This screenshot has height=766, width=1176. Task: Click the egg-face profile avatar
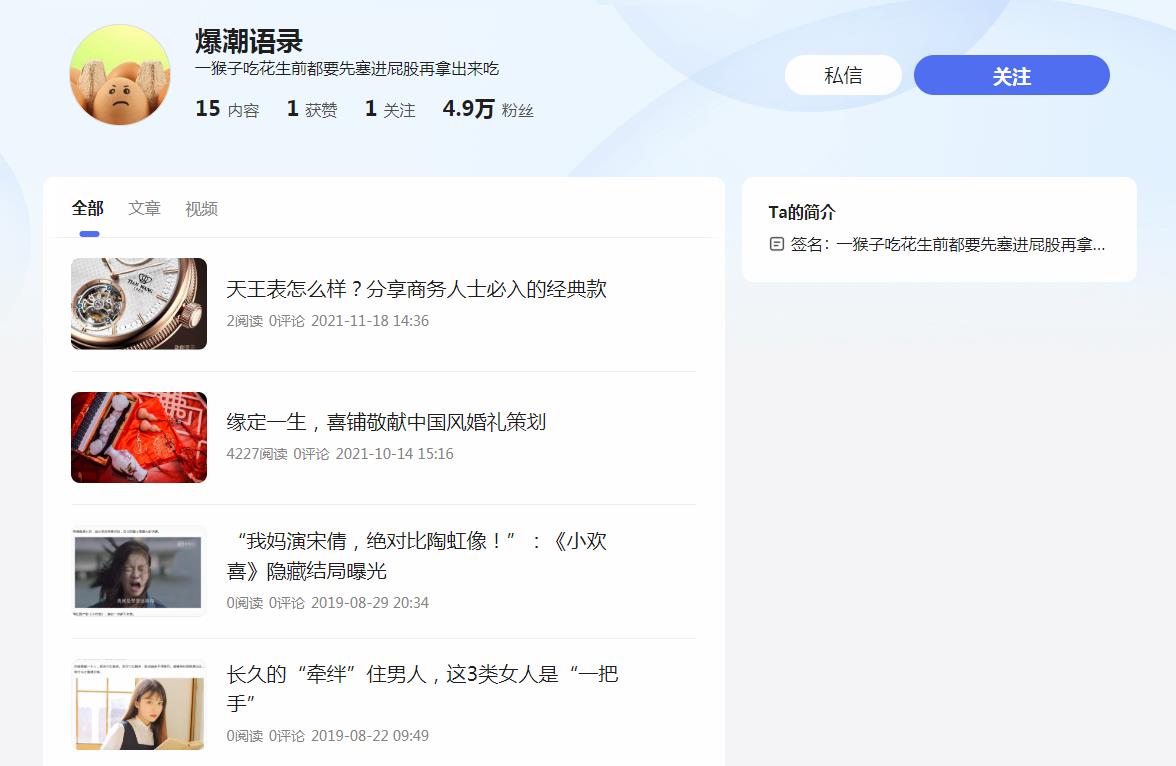120,75
